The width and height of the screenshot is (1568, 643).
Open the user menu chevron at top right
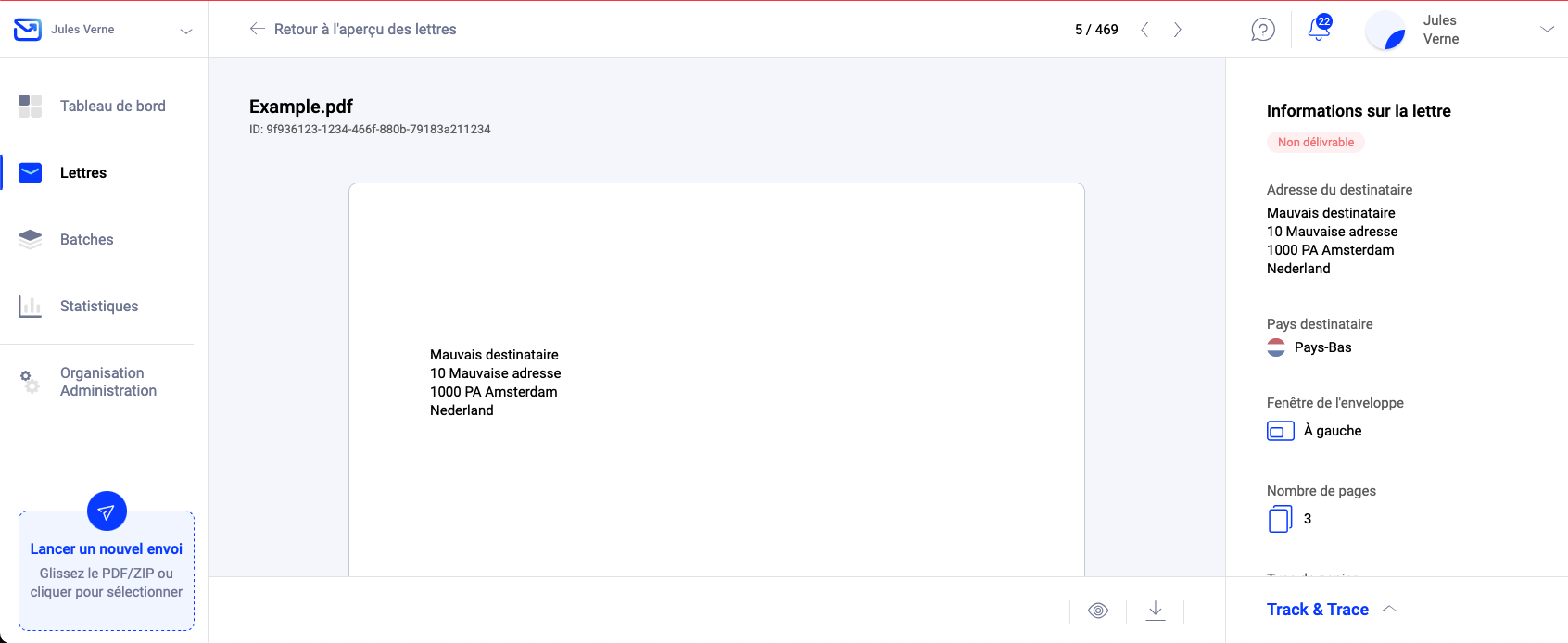coord(1547,30)
